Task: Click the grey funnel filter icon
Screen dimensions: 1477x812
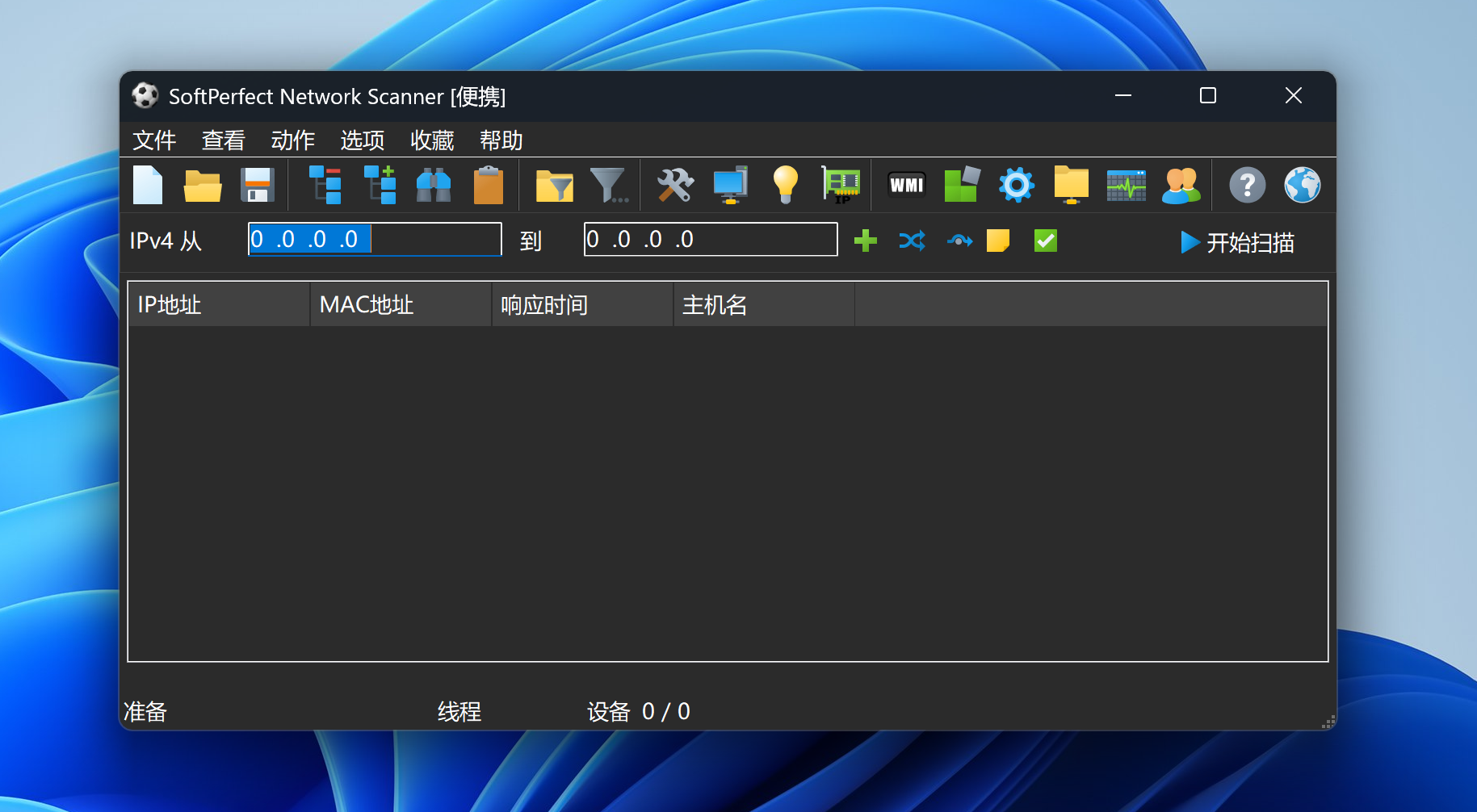Action: (609, 185)
